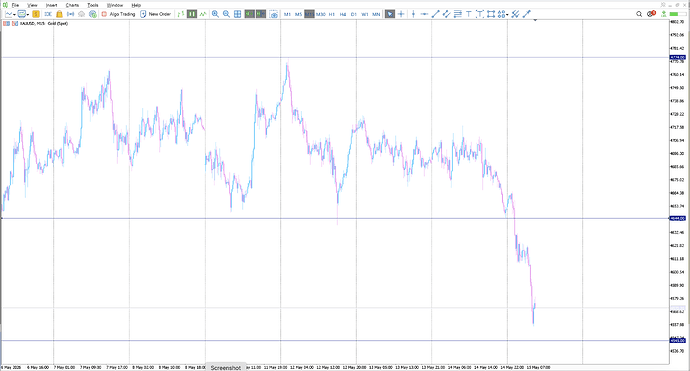The width and height of the screenshot is (690, 371).
Task: Switch to W1 timeframe
Action: click(x=365, y=14)
